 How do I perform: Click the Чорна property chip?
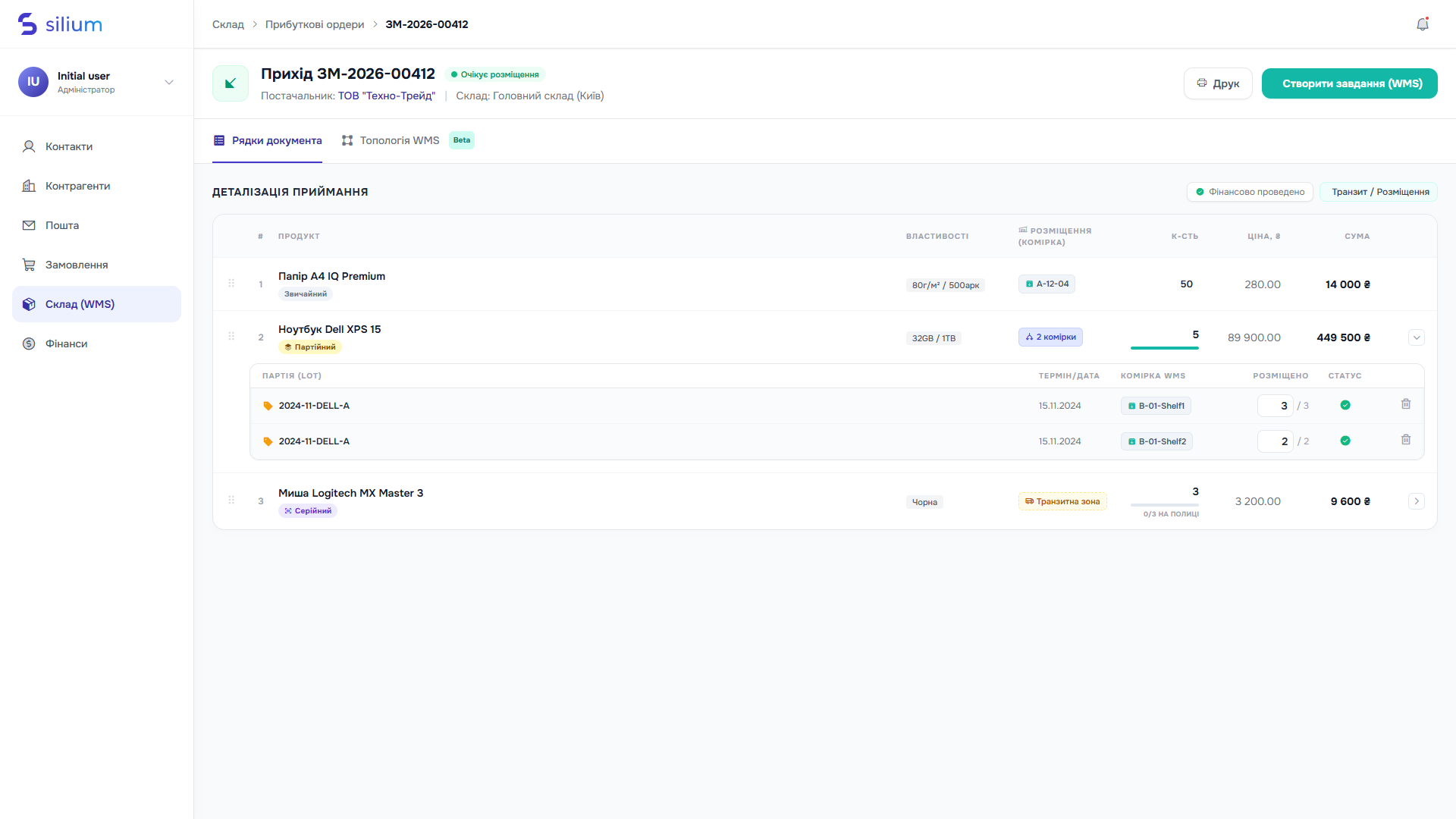(x=924, y=502)
